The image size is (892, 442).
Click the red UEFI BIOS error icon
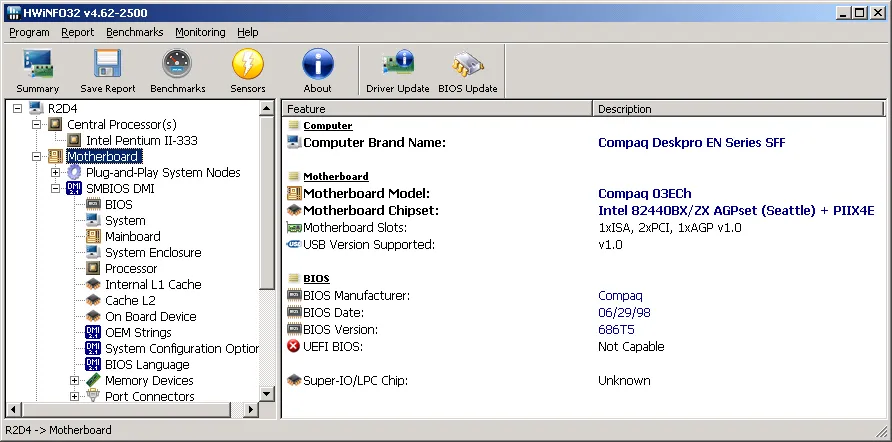point(294,346)
